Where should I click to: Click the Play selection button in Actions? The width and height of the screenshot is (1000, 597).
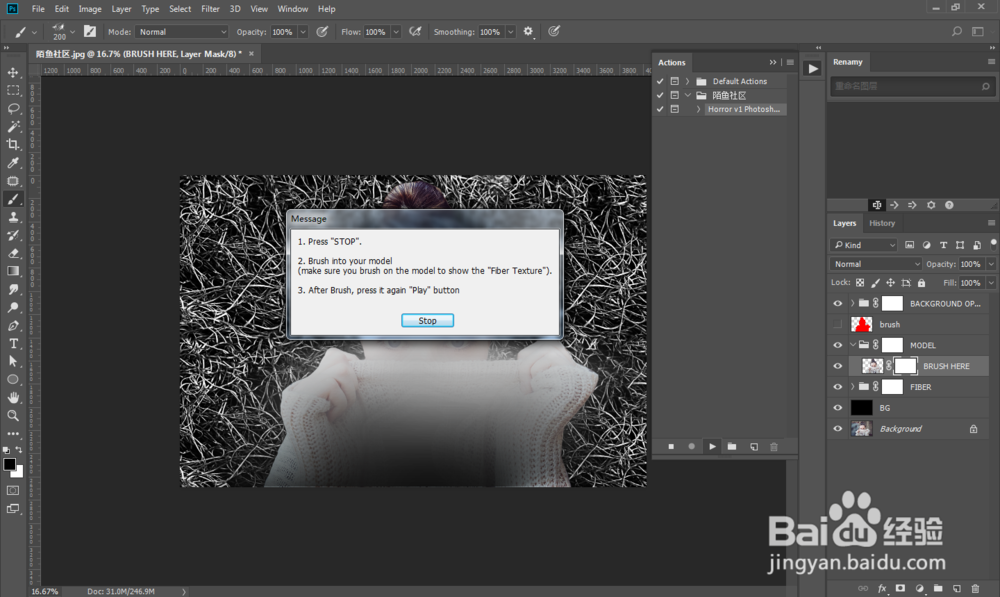(x=712, y=446)
